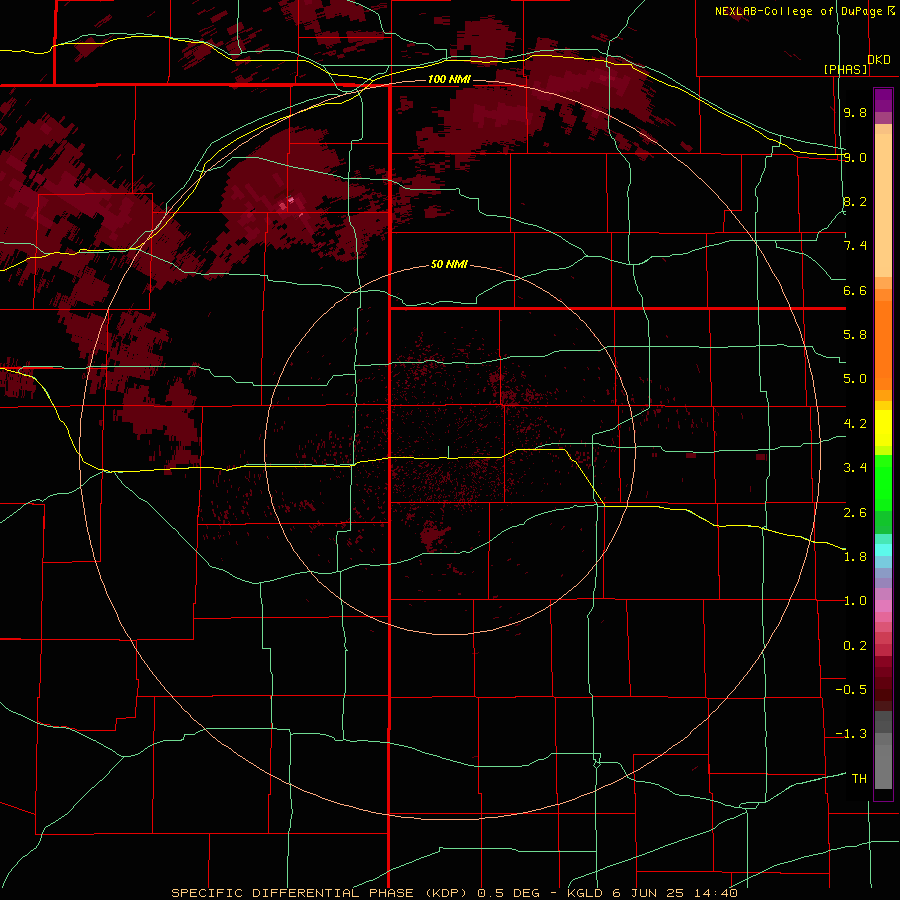
Task: Click the cyan segment of the color bar
Action: pos(883,550)
